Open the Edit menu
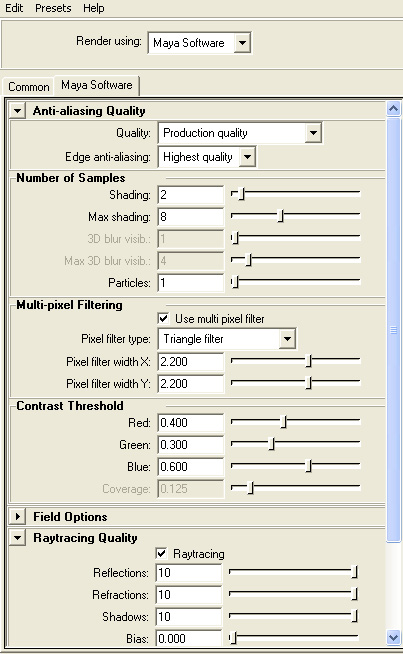 tap(14, 8)
